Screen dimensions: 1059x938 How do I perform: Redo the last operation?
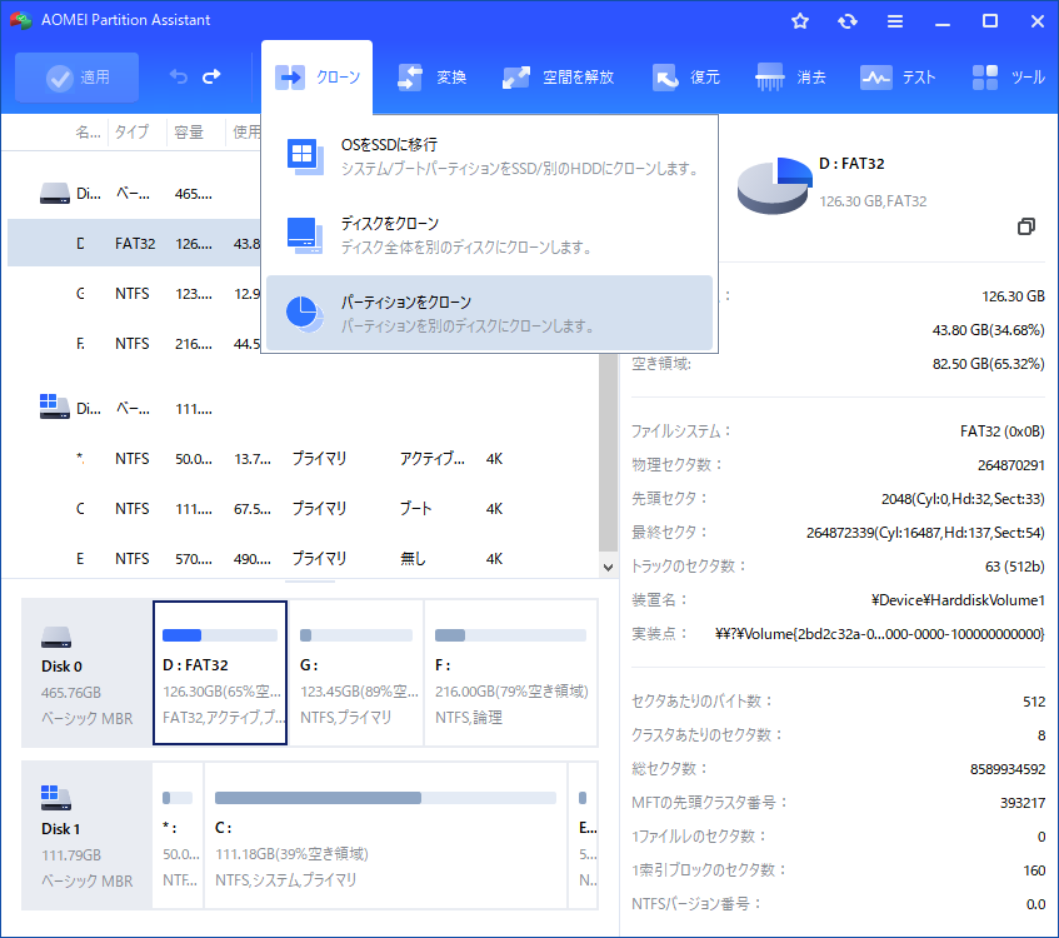(211, 77)
